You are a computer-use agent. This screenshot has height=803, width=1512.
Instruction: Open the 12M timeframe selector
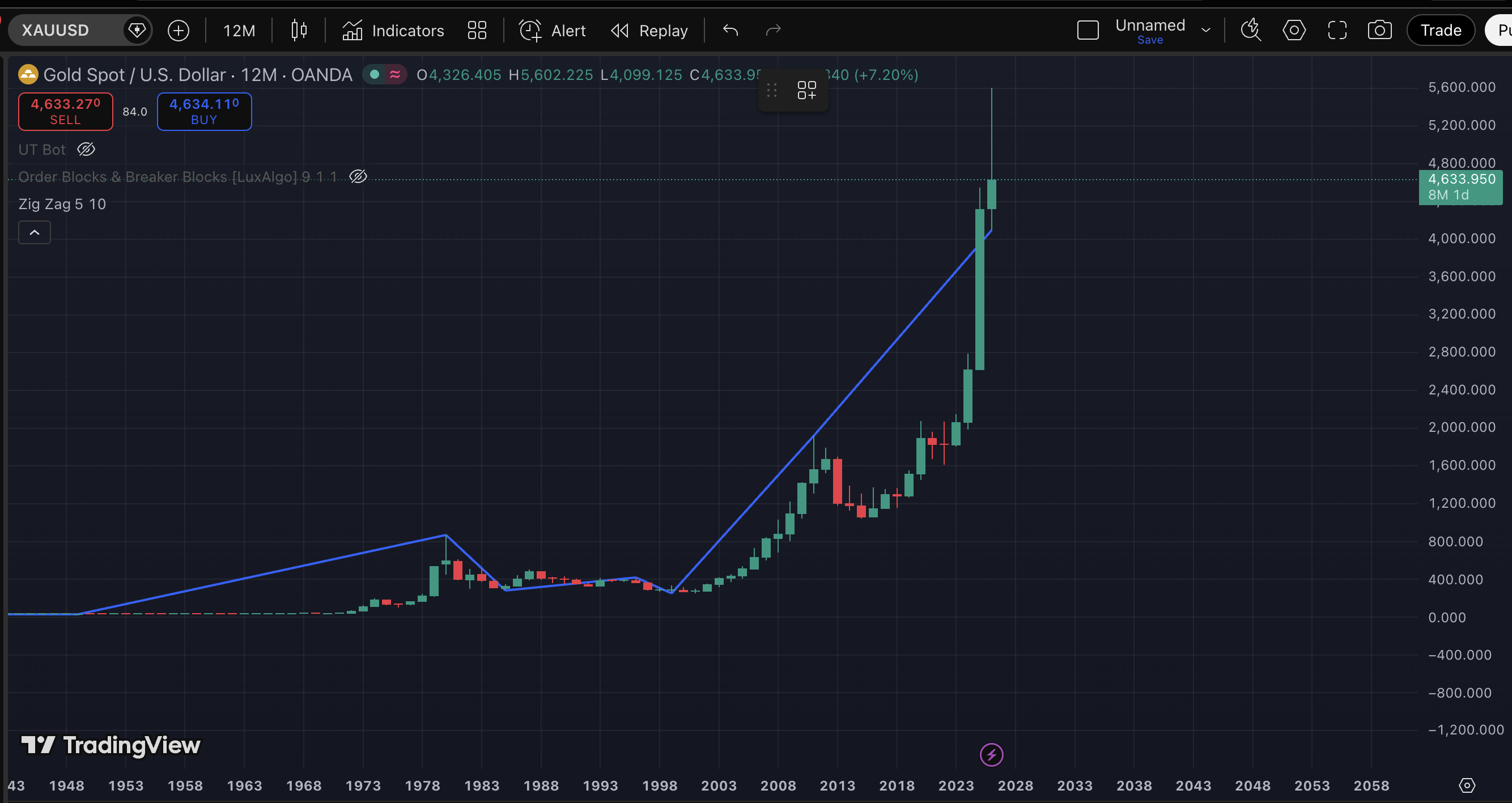pyautogui.click(x=239, y=31)
